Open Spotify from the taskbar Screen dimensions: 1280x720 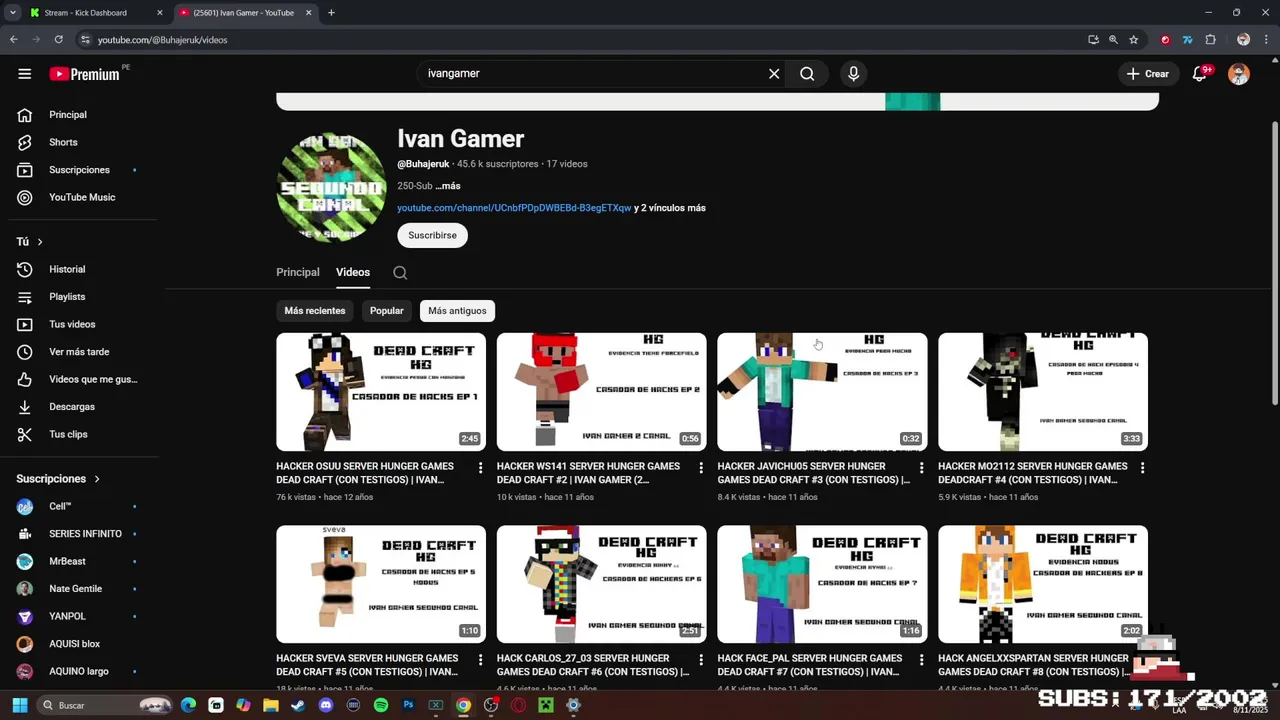(x=381, y=705)
